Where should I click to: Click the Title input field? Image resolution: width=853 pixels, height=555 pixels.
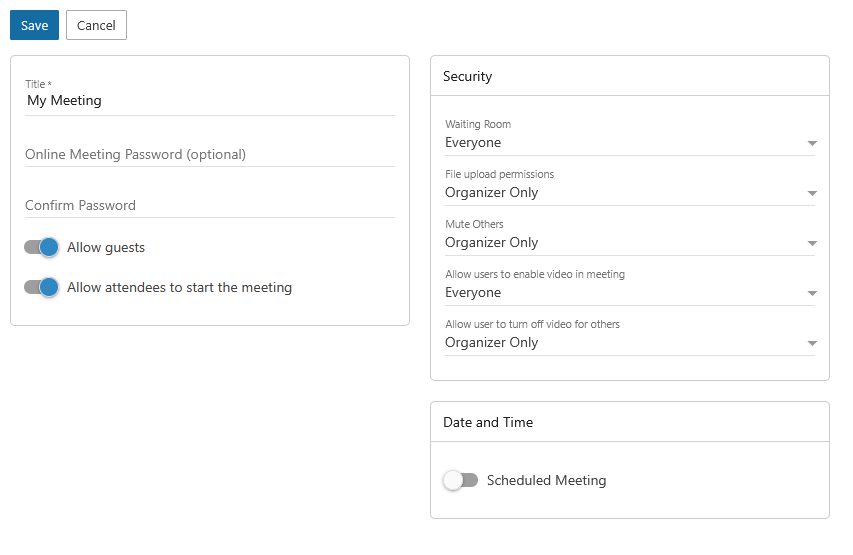tap(209, 101)
